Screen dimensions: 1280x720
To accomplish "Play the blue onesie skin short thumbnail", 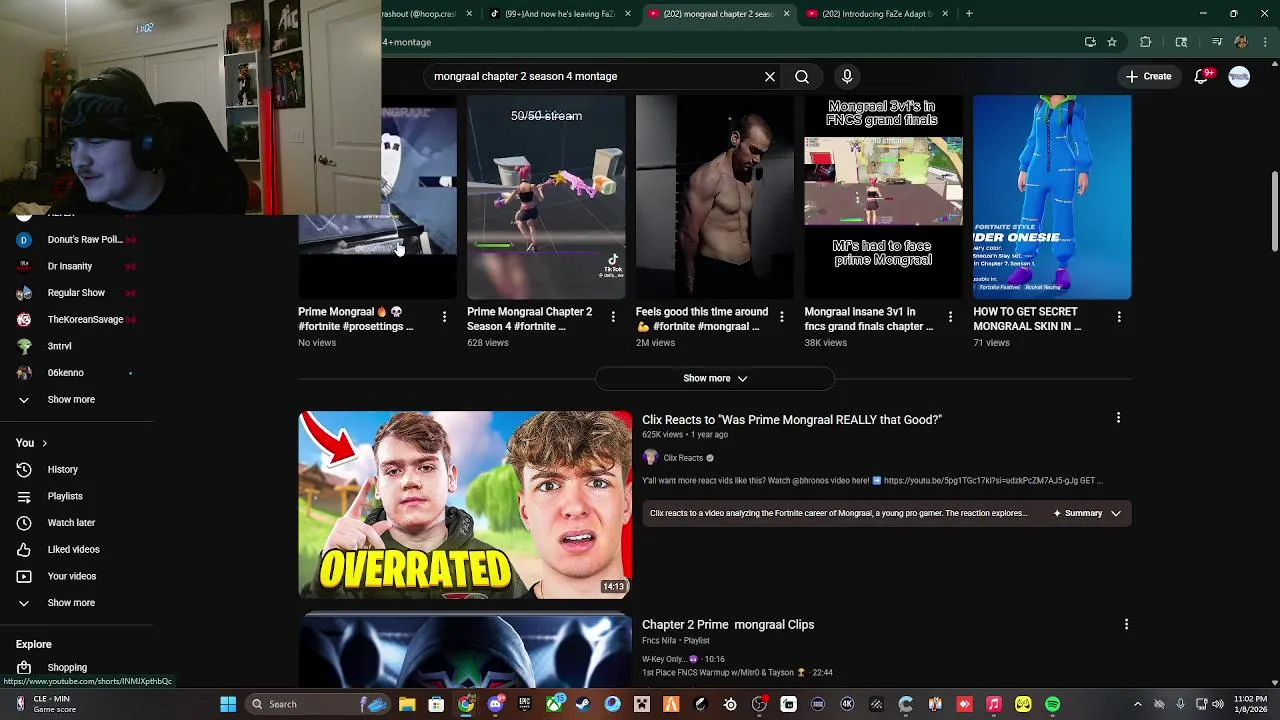I will point(1052,197).
